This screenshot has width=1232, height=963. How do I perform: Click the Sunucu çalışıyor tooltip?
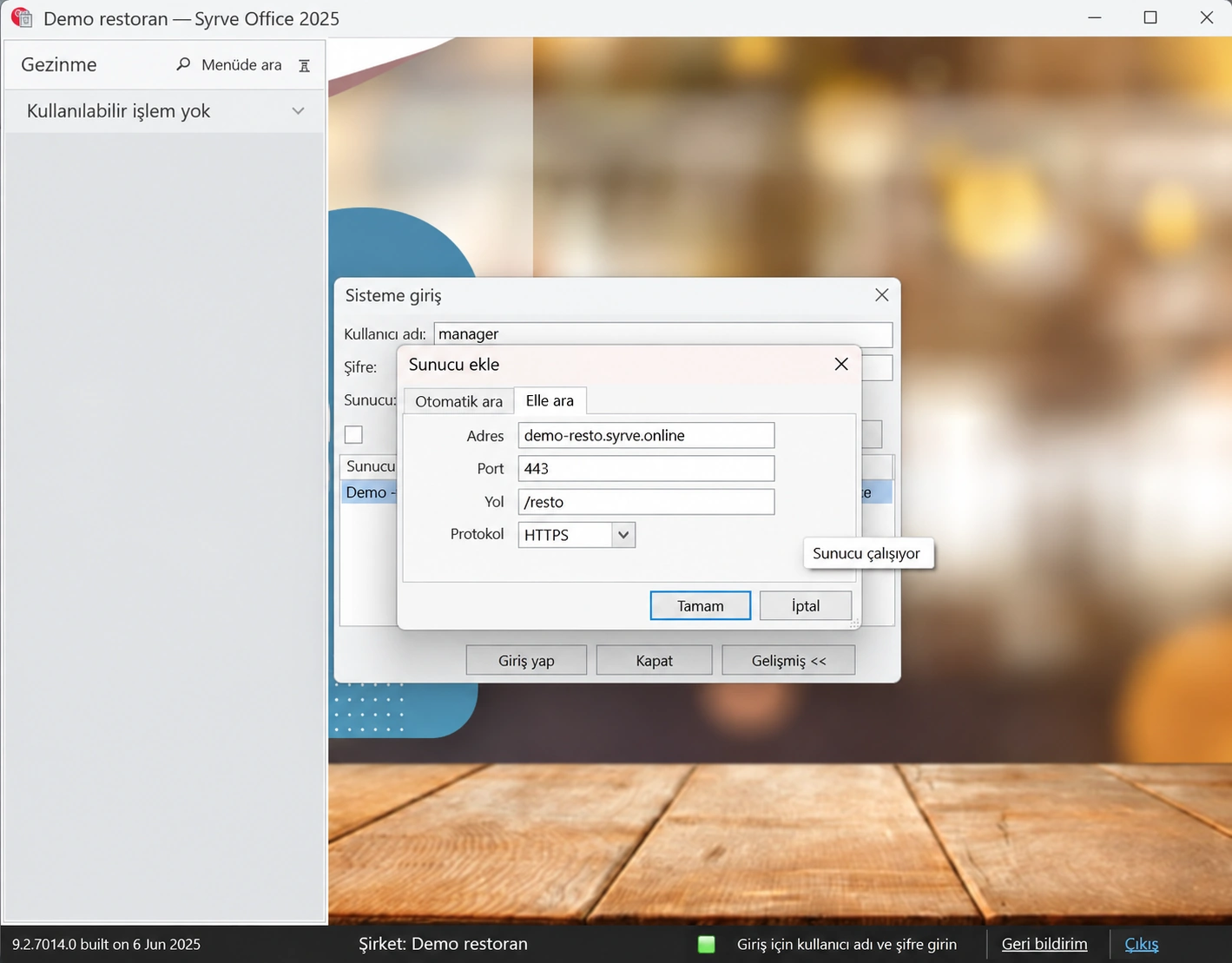coord(868,553)
